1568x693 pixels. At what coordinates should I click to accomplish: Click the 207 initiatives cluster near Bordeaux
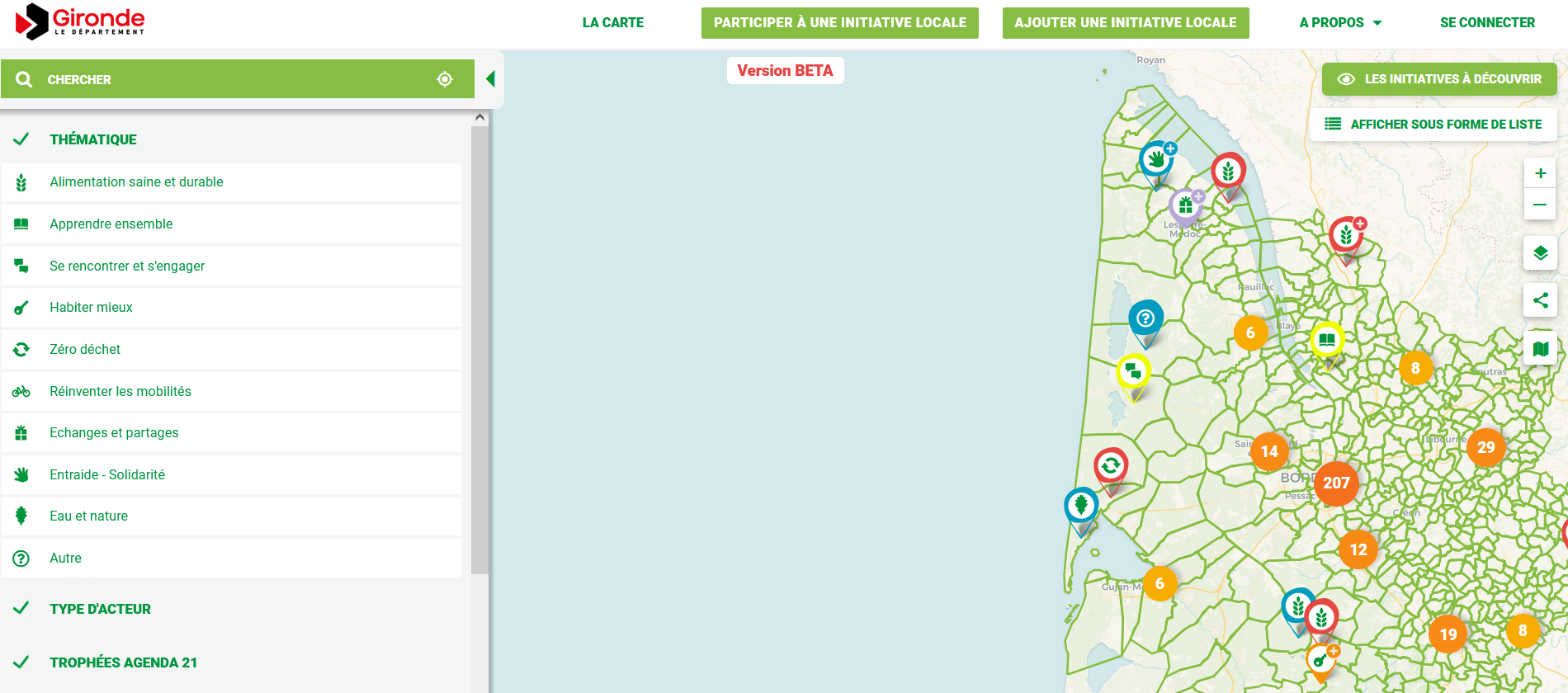tap(1336, 483)
